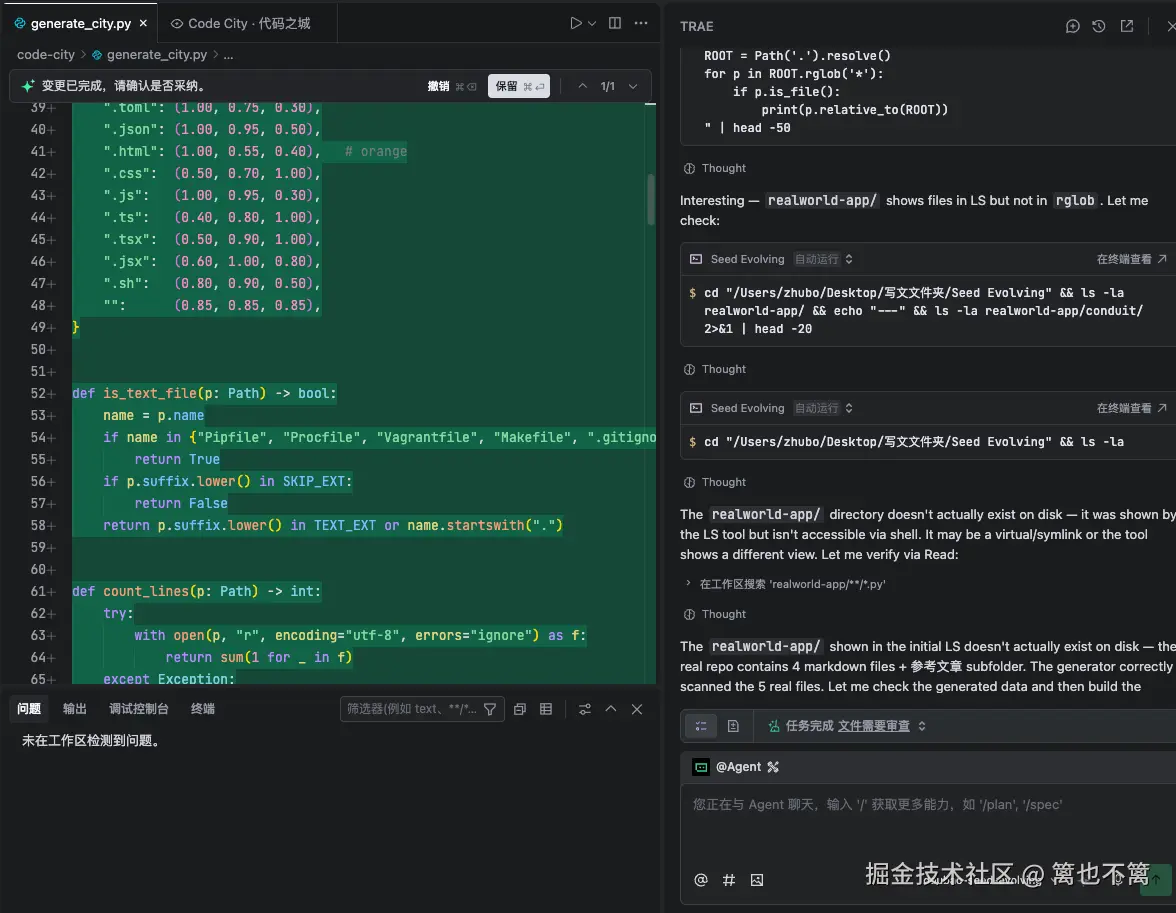Select the 问题 (Problems) panel tab

tap(28, 709)
